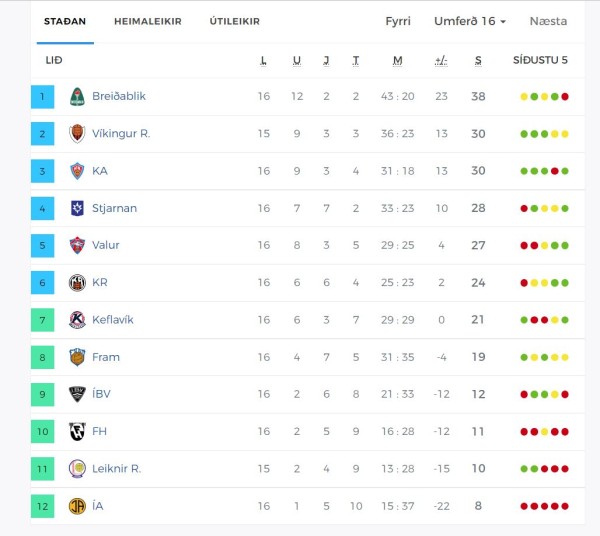Sort by the S points column header
Image resolution: width=600 pixels, height=536 pixels.
(478, 60)
